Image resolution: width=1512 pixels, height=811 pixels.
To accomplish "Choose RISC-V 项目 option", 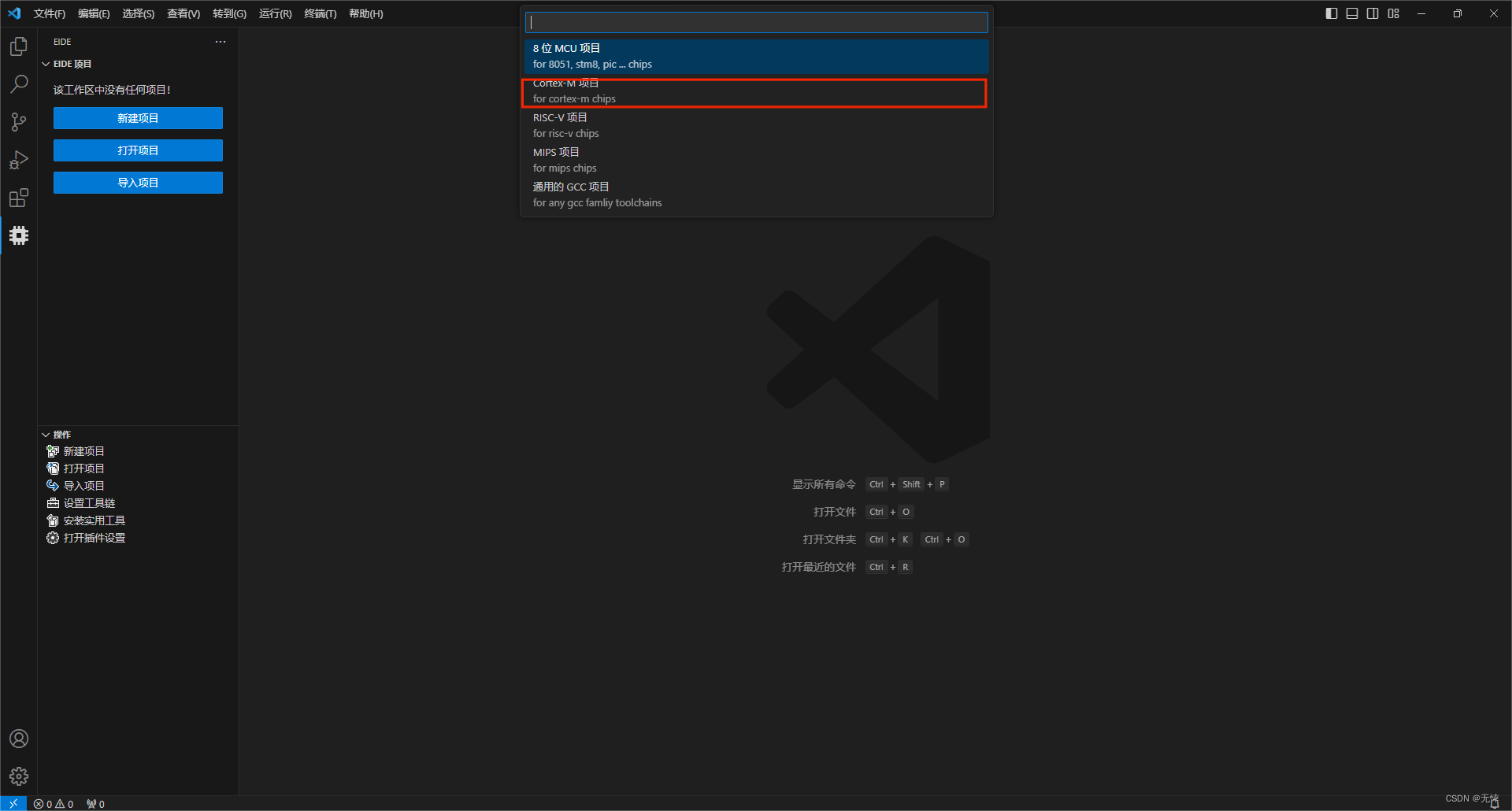I will (x=756, y=126).
